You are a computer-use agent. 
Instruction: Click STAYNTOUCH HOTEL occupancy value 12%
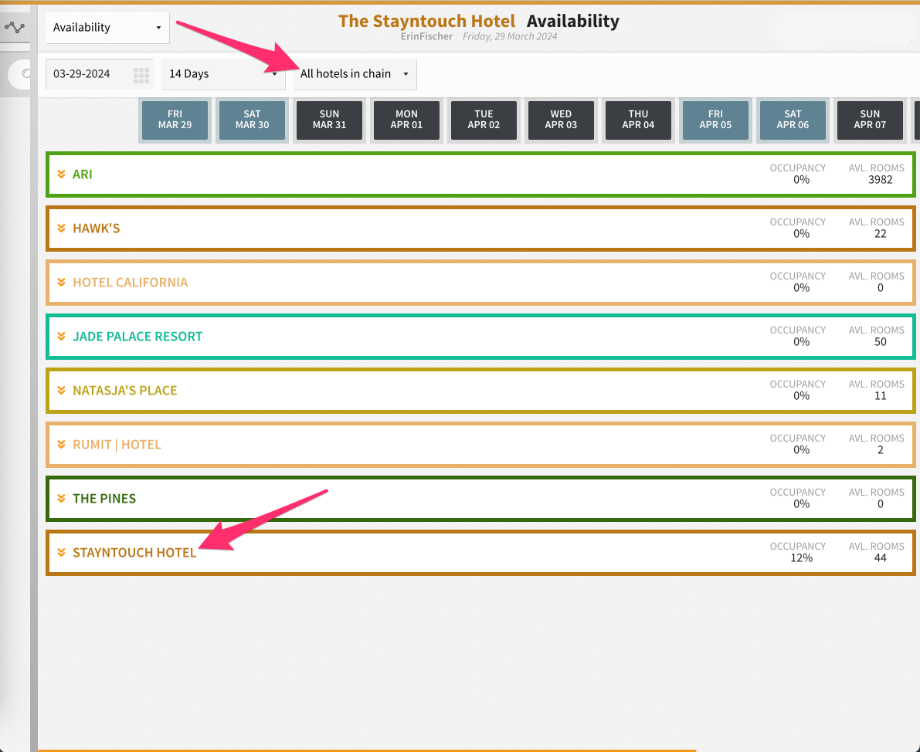[801, 558]
